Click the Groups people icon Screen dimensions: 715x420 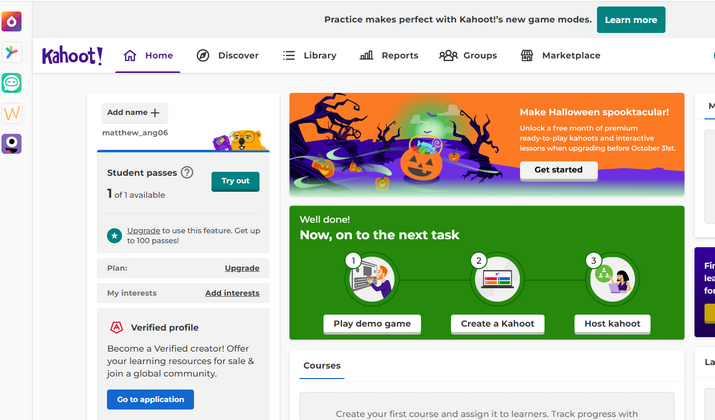[448, 56]
